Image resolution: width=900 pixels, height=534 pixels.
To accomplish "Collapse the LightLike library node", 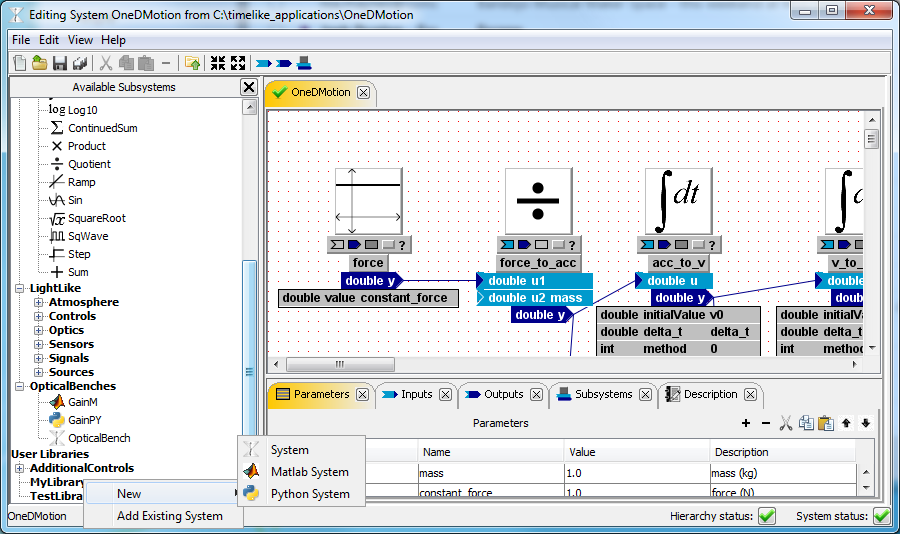I will pyautogui.click(x=20, y=288).
